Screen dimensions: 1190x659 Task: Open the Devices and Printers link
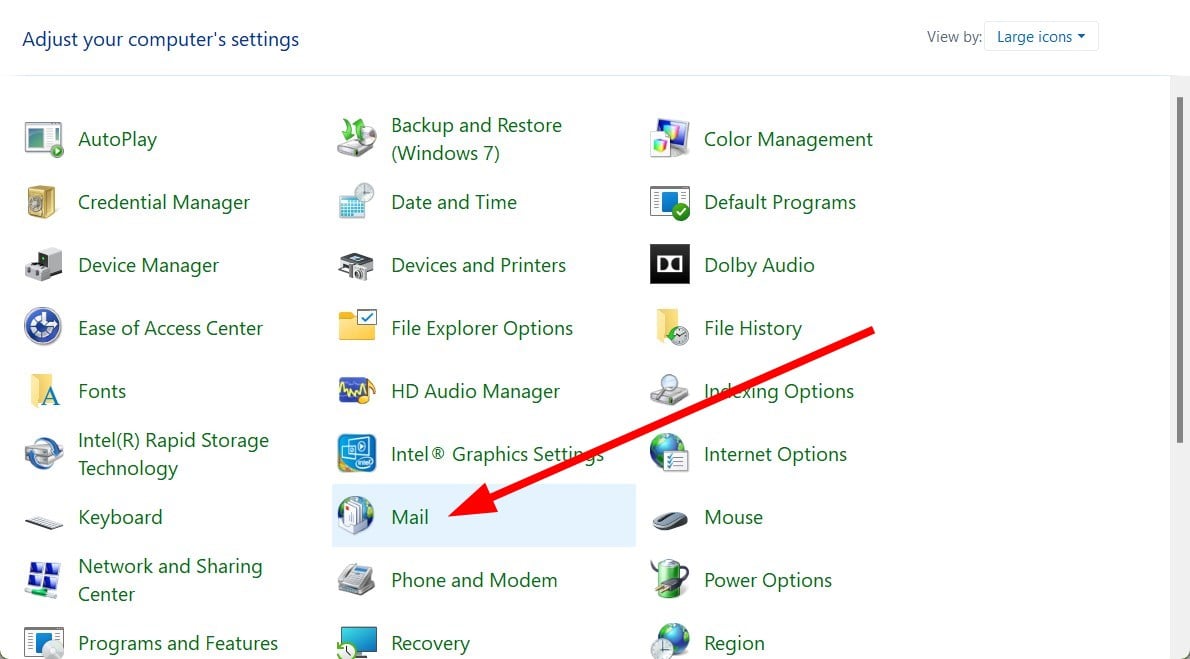click(479, 265)
